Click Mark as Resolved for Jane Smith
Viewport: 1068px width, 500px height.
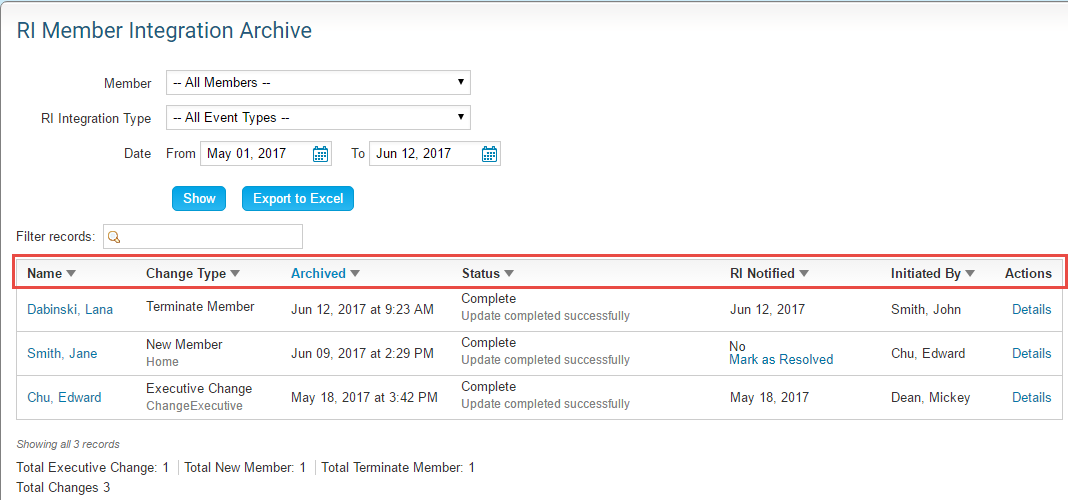(781, 360)
